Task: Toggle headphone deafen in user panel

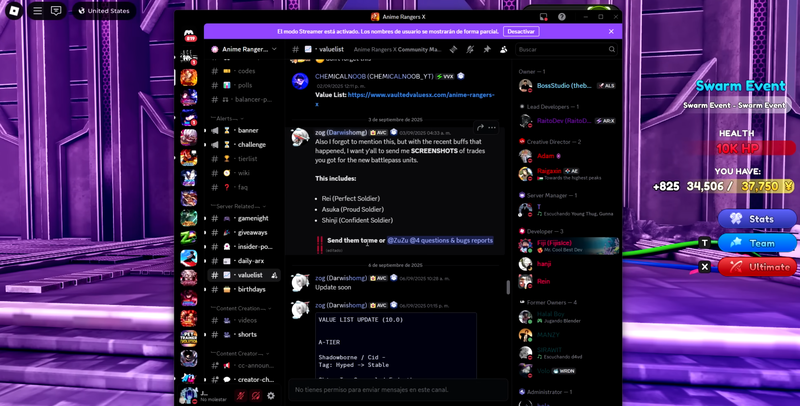Action: coord(256,395)
